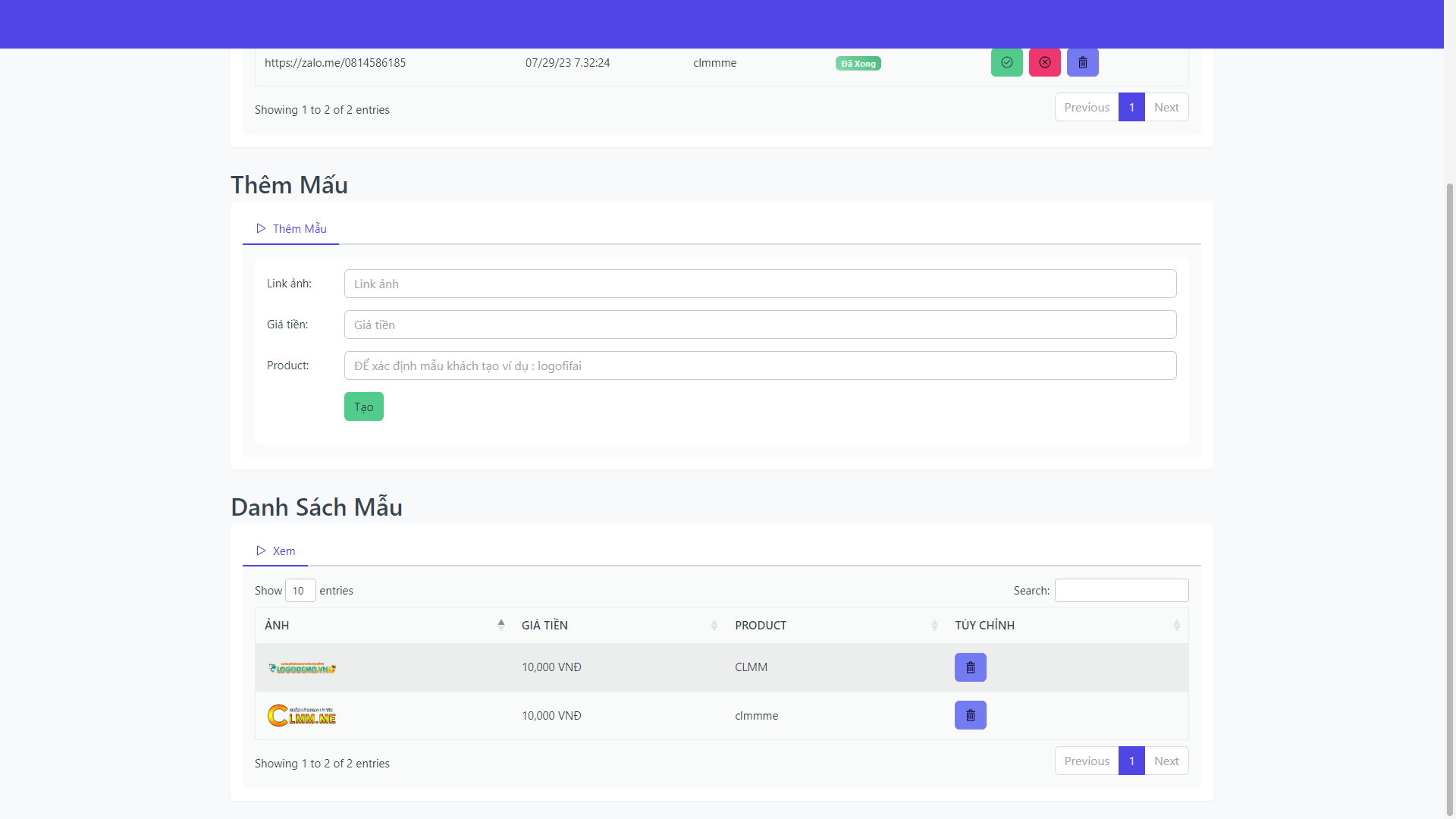Click Next in bottom pagination
Viewport: 1456px width, 819px height.
coord(1166,761)
